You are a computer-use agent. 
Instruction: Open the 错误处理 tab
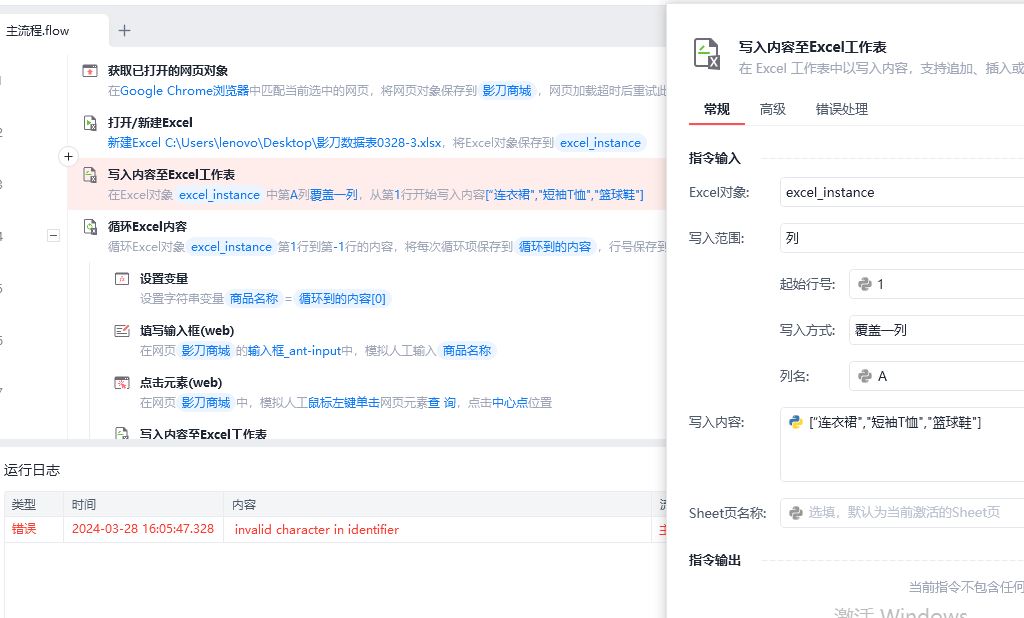(x=842, y=109)
